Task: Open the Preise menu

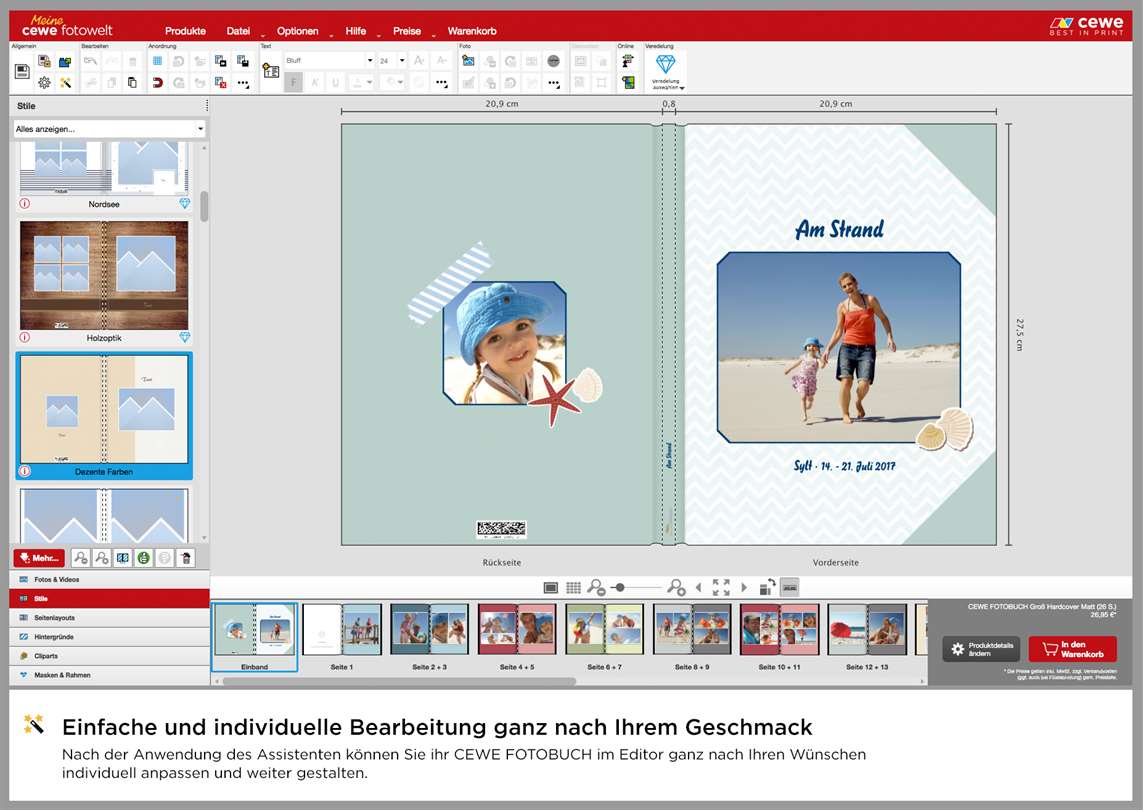Action: point(407,31)
